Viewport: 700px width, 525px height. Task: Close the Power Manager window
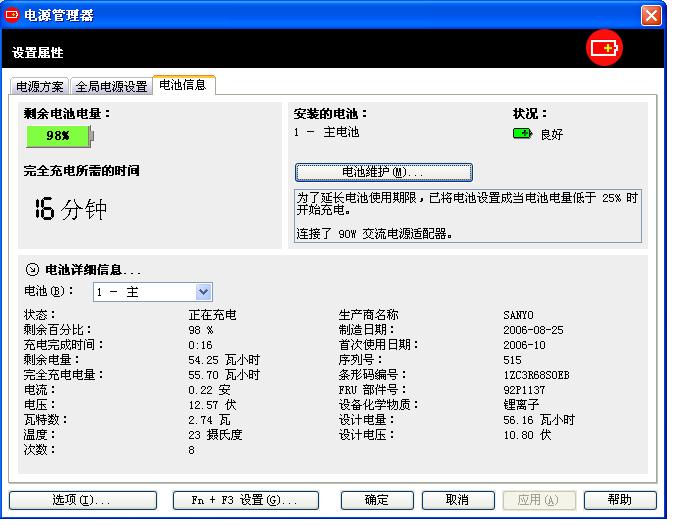point(651,14)
